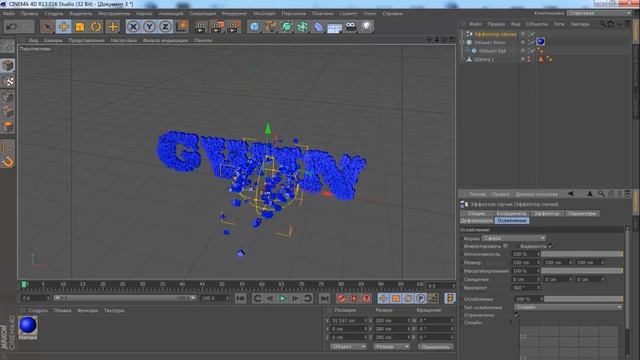Open the Объект coordinate mode dropdown
This screenshot has height=360, width=640.
click(x=348, y=347)
